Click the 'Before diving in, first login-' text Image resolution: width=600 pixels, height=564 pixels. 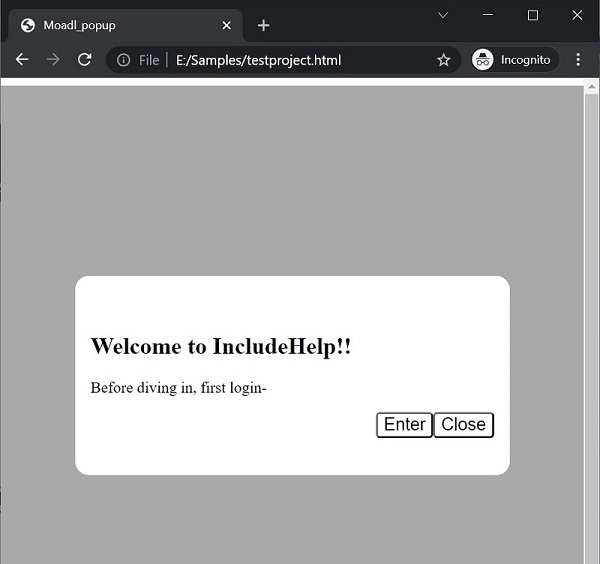178,388
